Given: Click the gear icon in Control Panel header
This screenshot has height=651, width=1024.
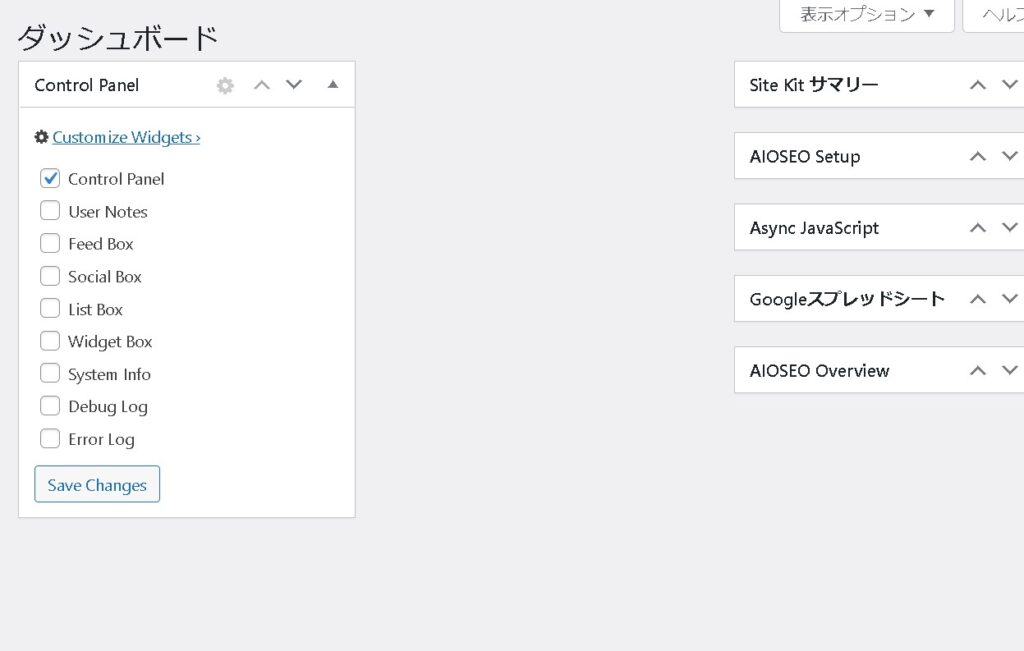Looking at the screenshot, I should (225, 86).
